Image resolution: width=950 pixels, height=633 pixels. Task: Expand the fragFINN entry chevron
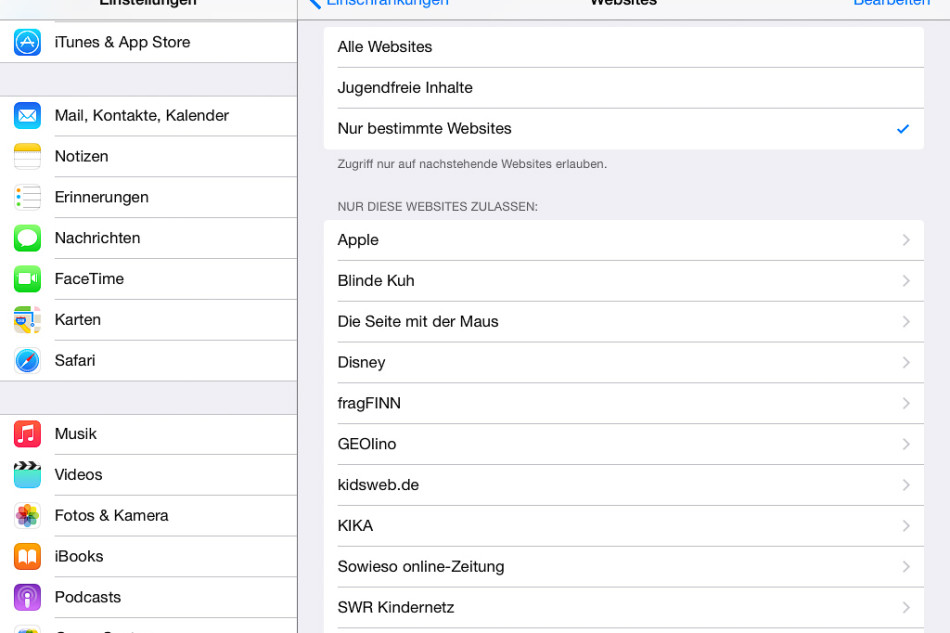(x=906, y=403)
